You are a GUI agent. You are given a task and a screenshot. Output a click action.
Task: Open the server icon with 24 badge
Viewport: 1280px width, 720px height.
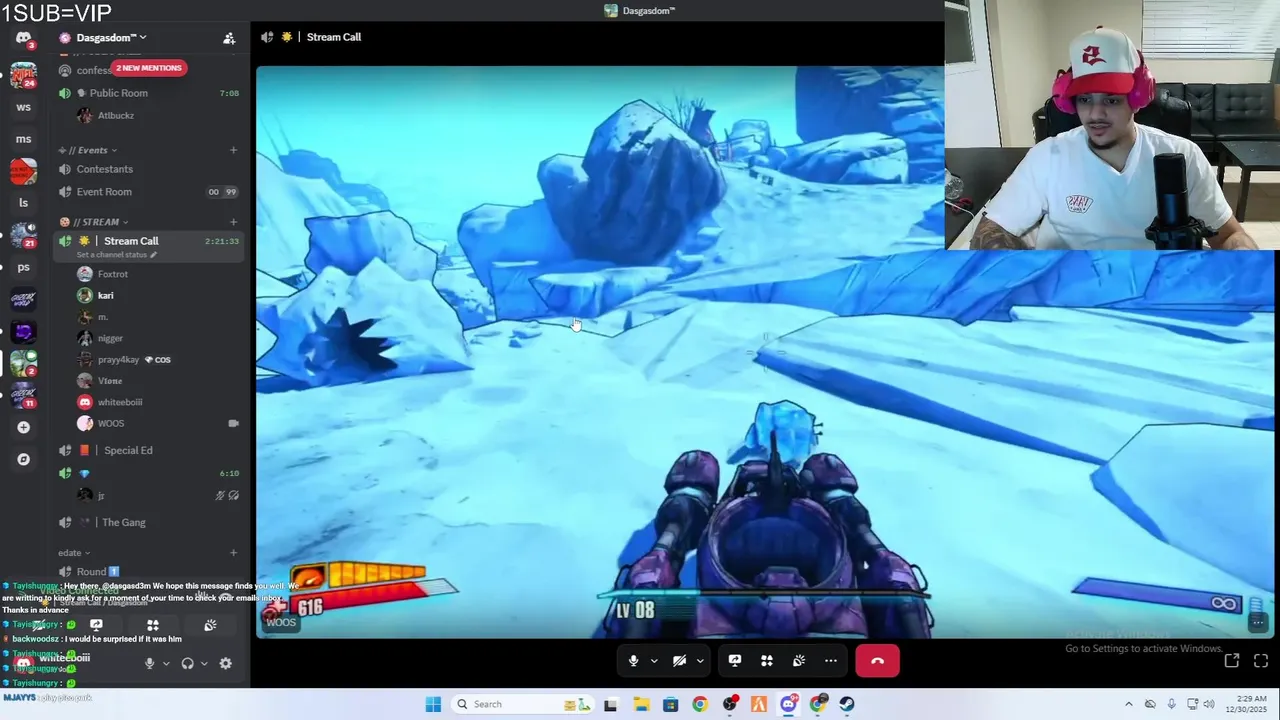[x=23, y=75]
